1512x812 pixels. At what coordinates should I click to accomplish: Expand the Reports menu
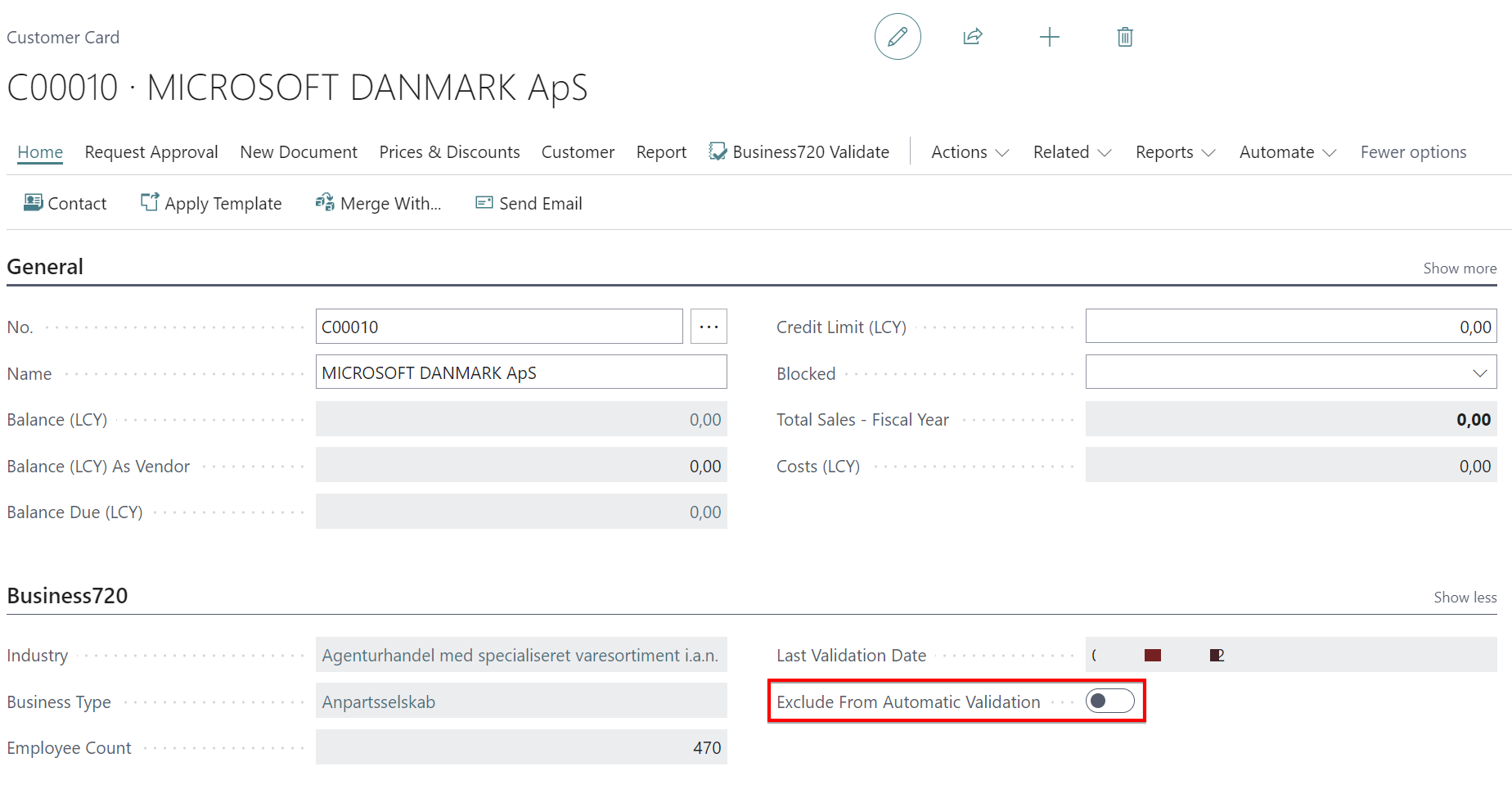pyautogui.click(x=1176, y=152)
